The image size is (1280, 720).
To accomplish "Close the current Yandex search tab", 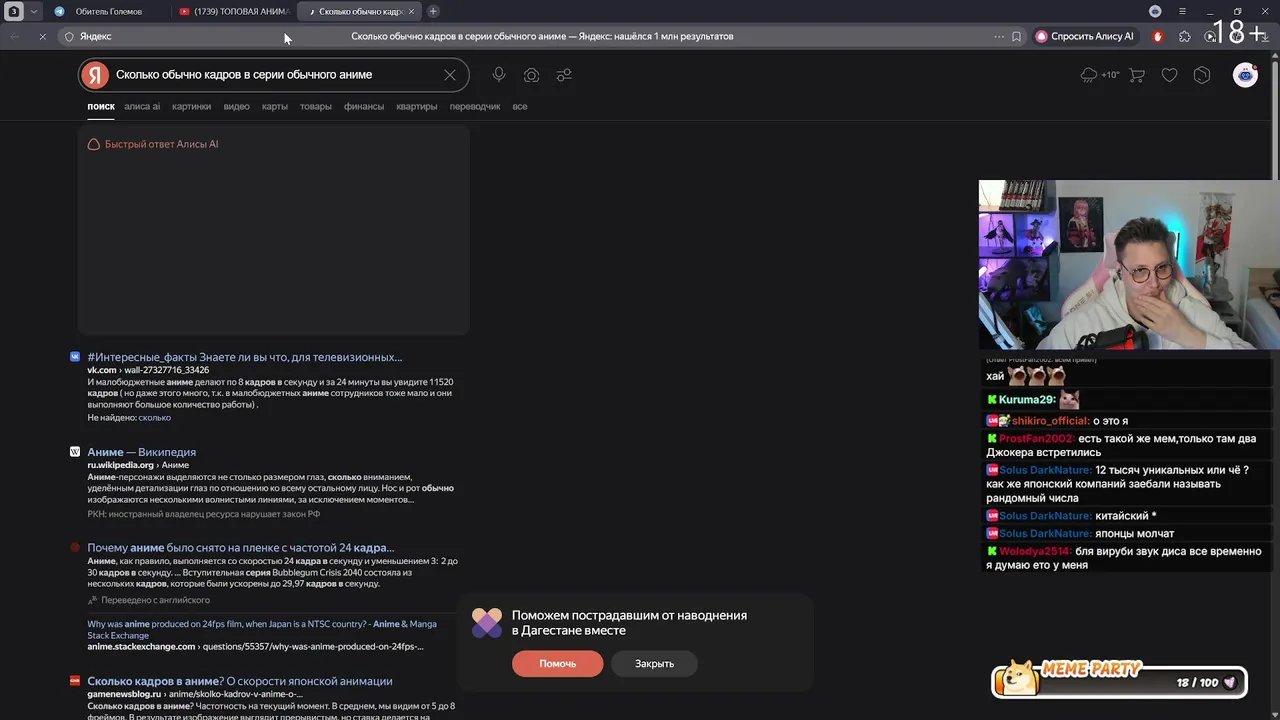I will 411,11.
